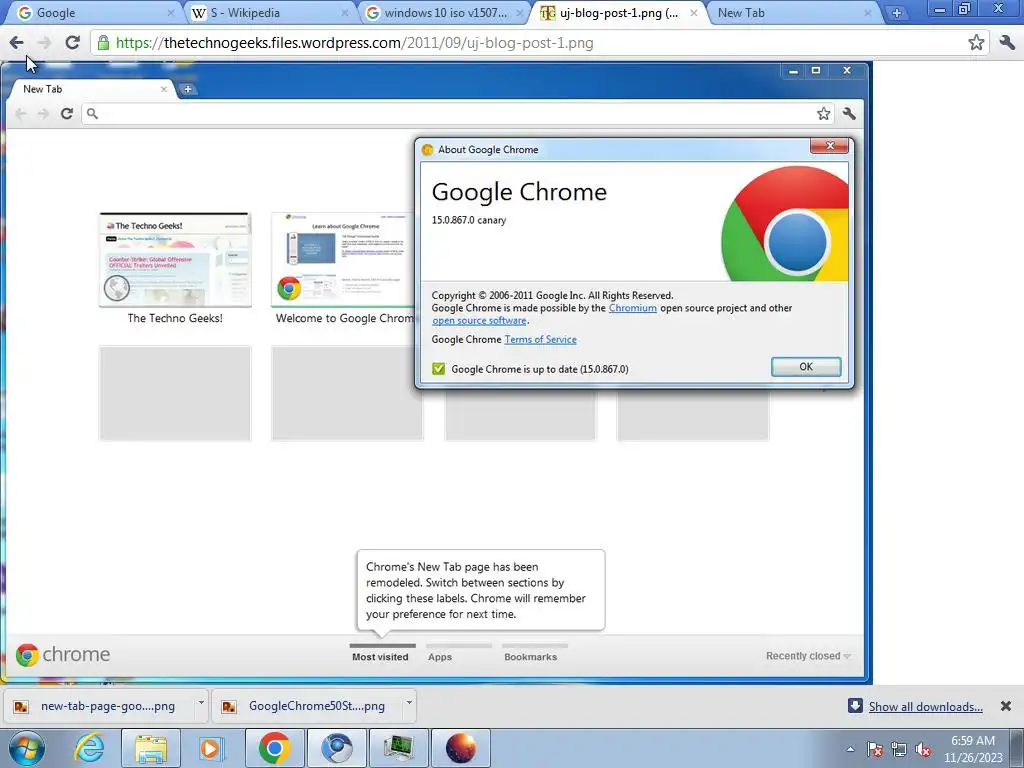
Task: Open the downloaded new-tab-page-goo....png file
Action: [98, 706]
